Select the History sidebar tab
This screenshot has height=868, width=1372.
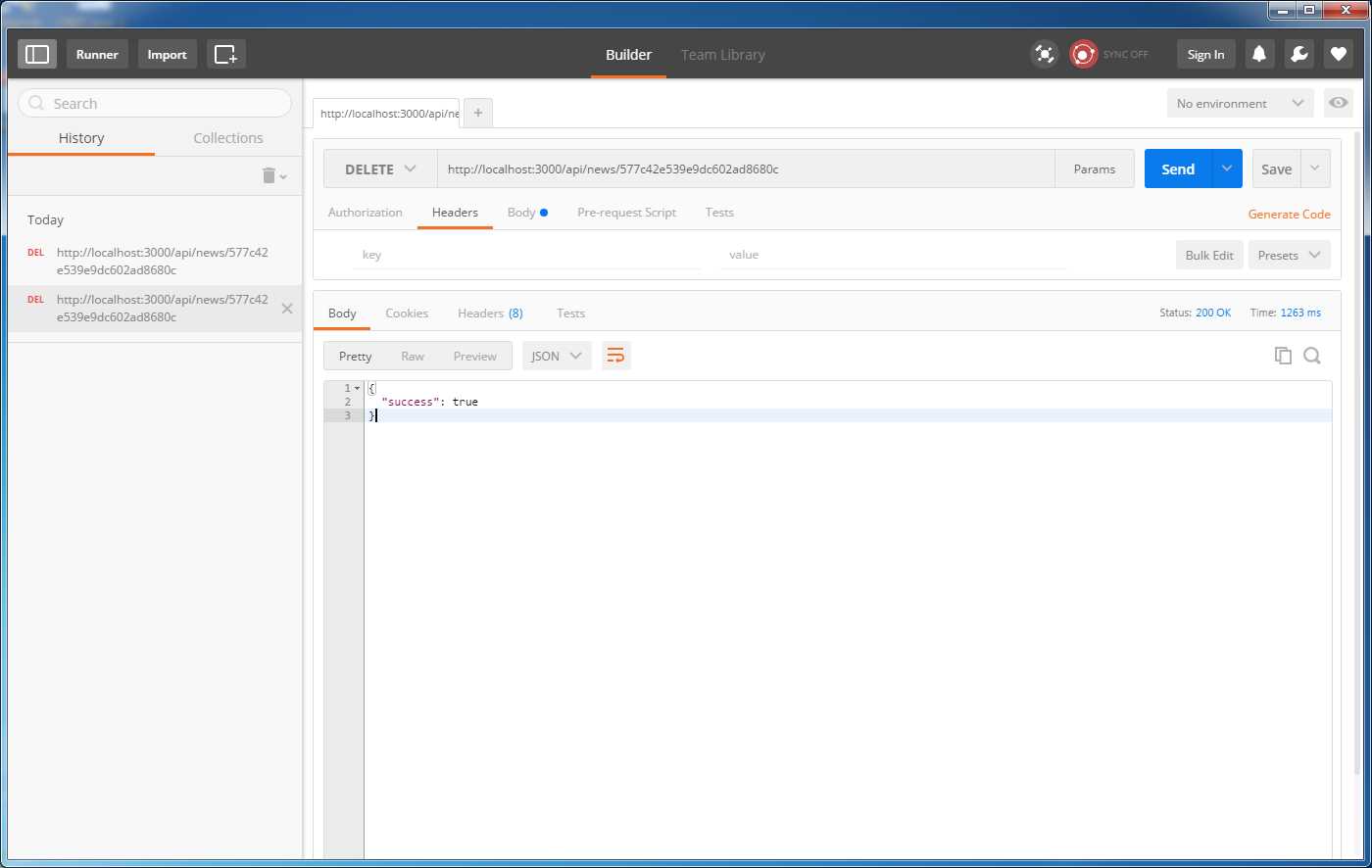pos(81,138)
